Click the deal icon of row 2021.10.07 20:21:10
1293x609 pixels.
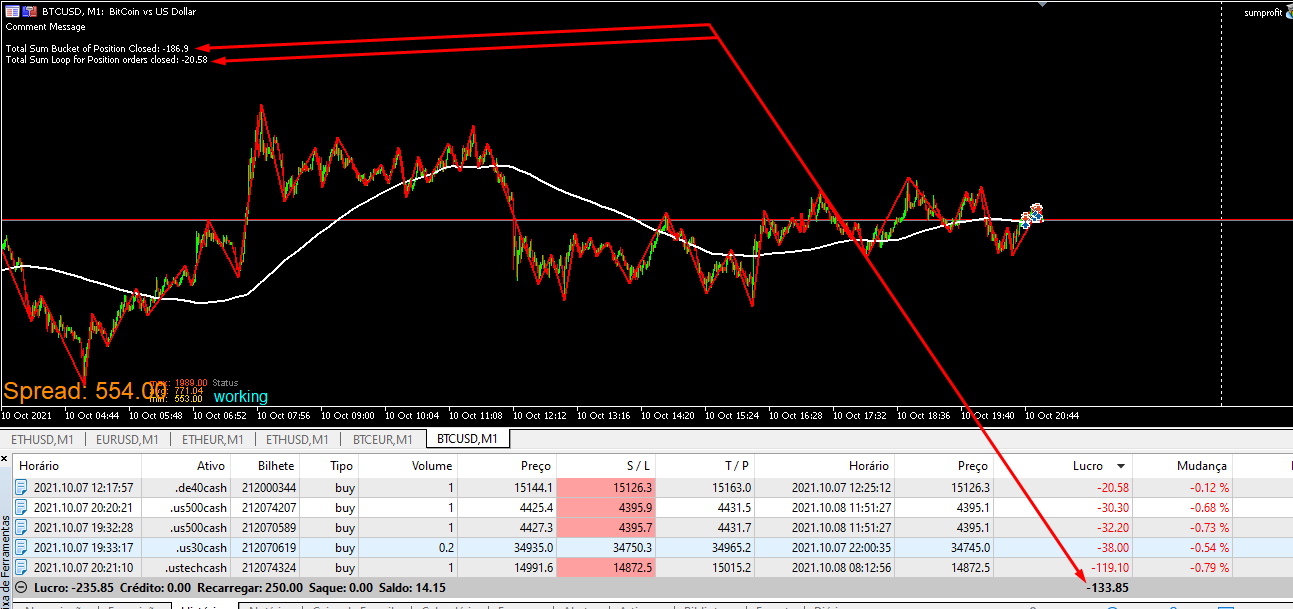[22, 568]
